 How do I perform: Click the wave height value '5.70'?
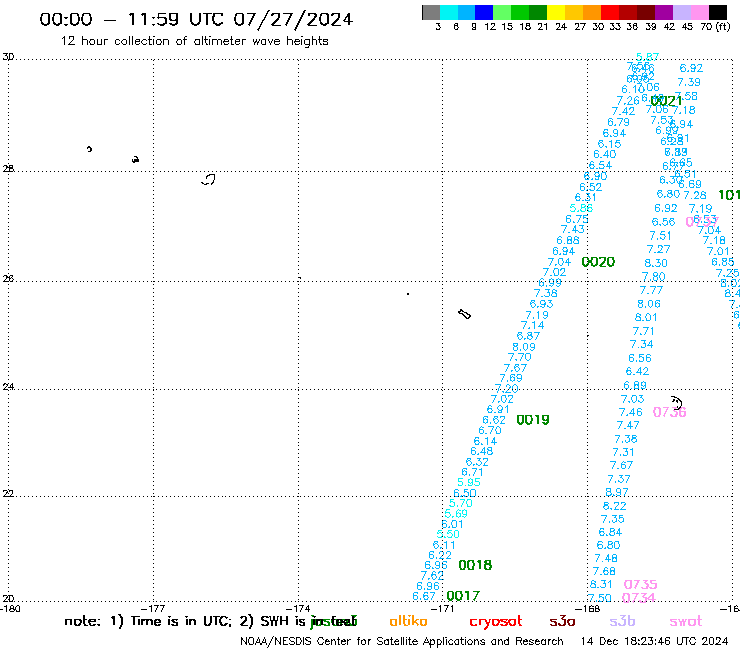point(461,503)
